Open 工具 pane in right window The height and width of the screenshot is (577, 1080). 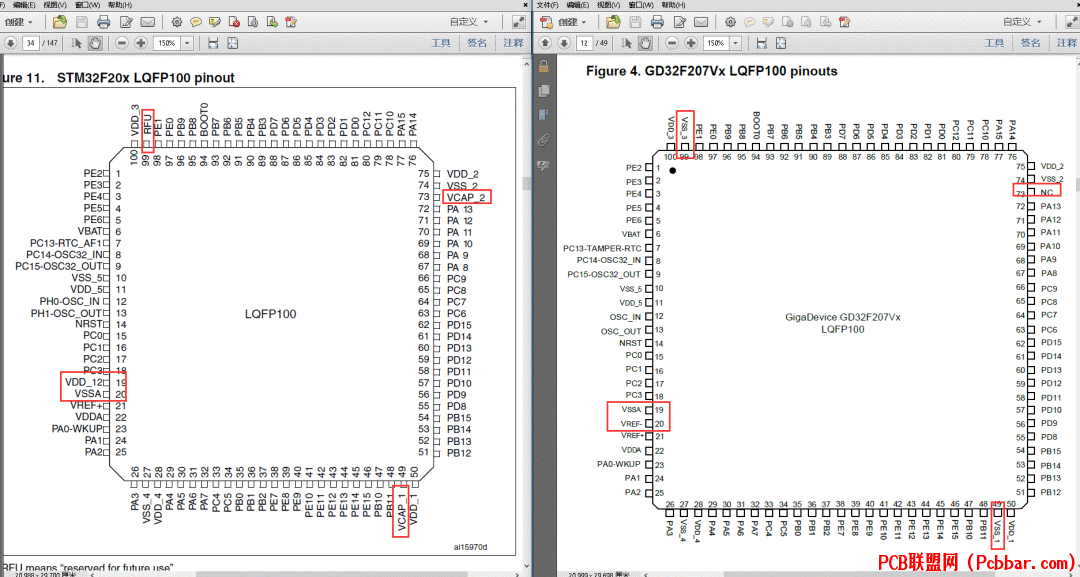994,43
